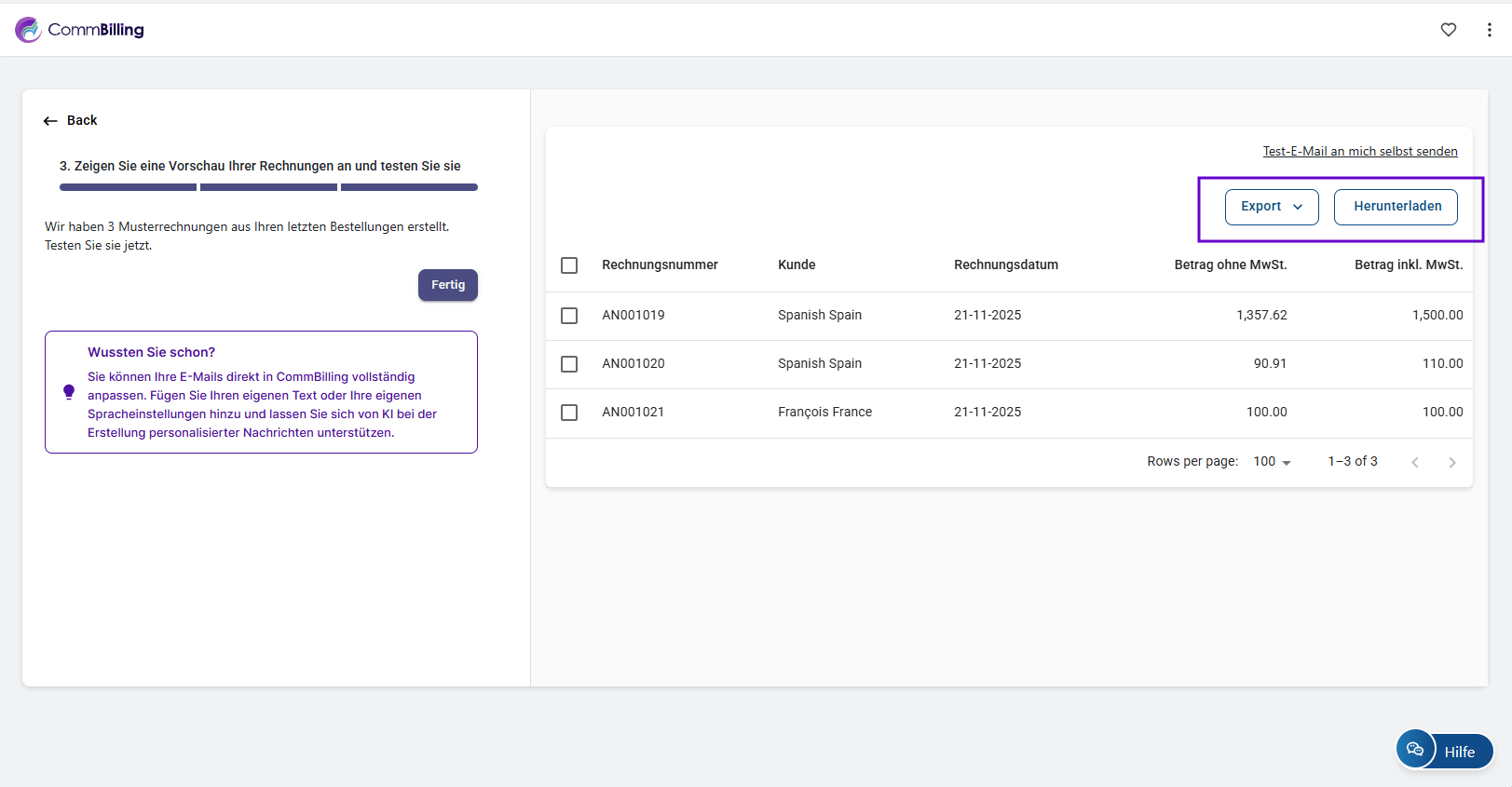Screen dimensions: 1512x787
Task: Expand the Export dropdown
Action: click(1271, 207)
